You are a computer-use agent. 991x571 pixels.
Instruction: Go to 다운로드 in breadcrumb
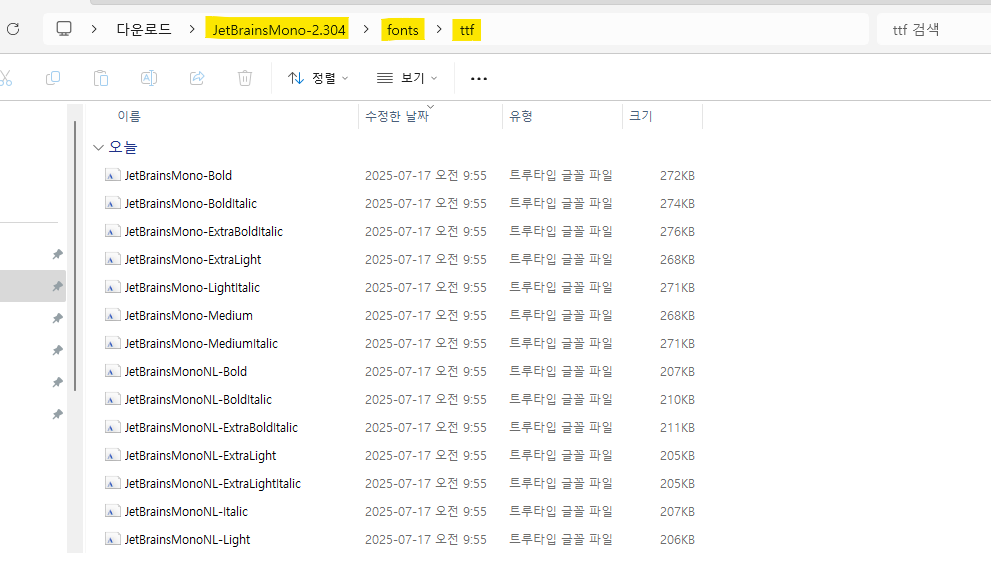point(143,29)
